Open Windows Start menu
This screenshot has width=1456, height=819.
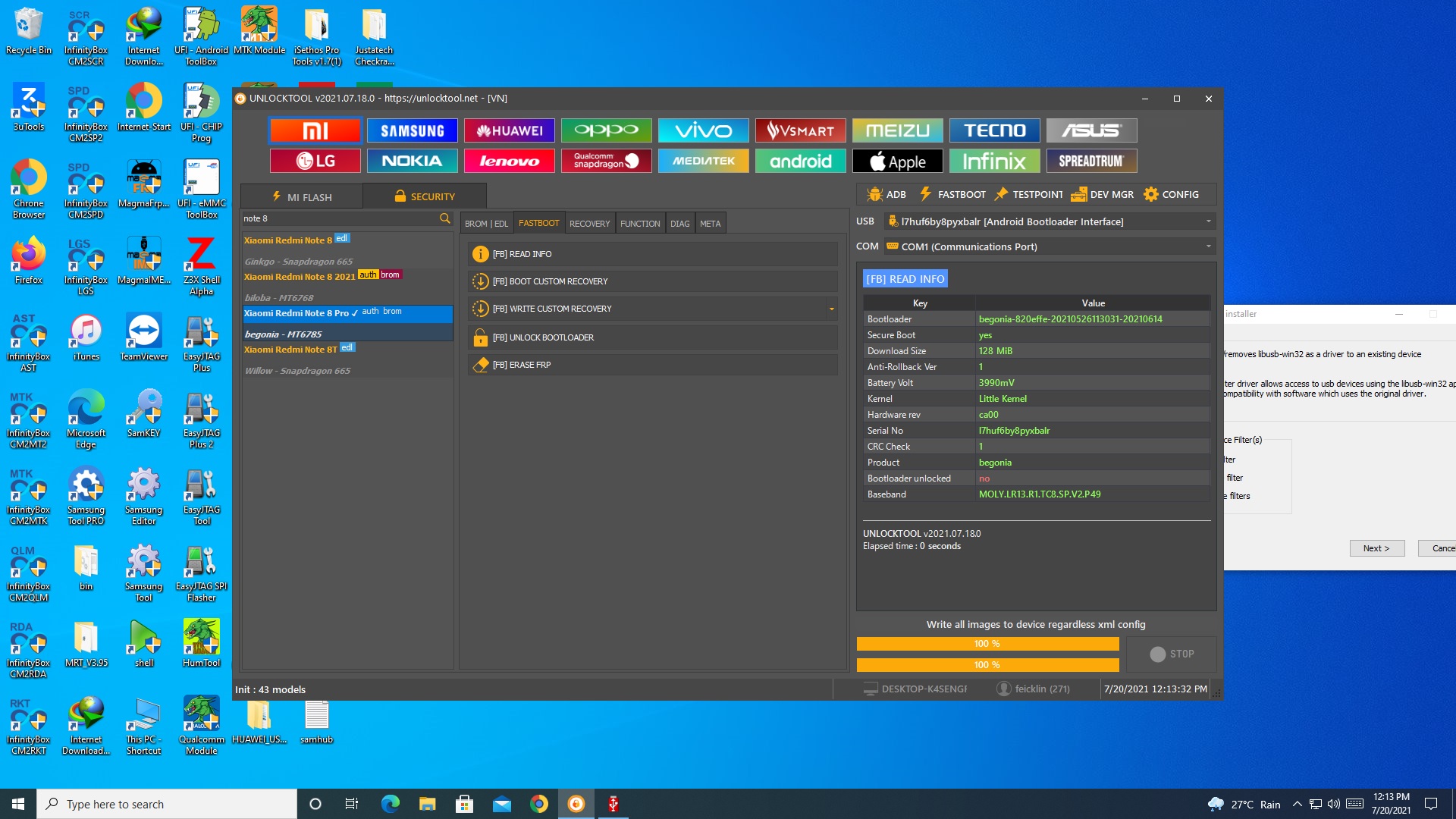coord(18,804)
